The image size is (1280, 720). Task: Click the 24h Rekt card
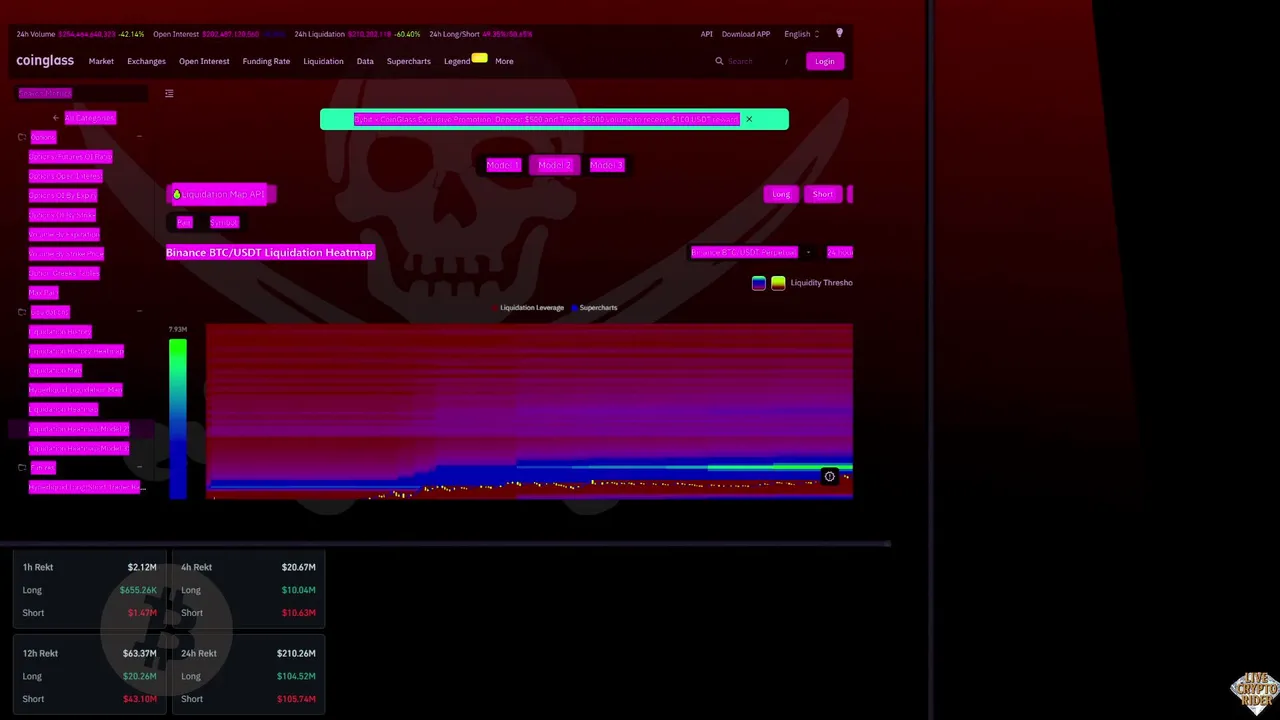(248, 676)
